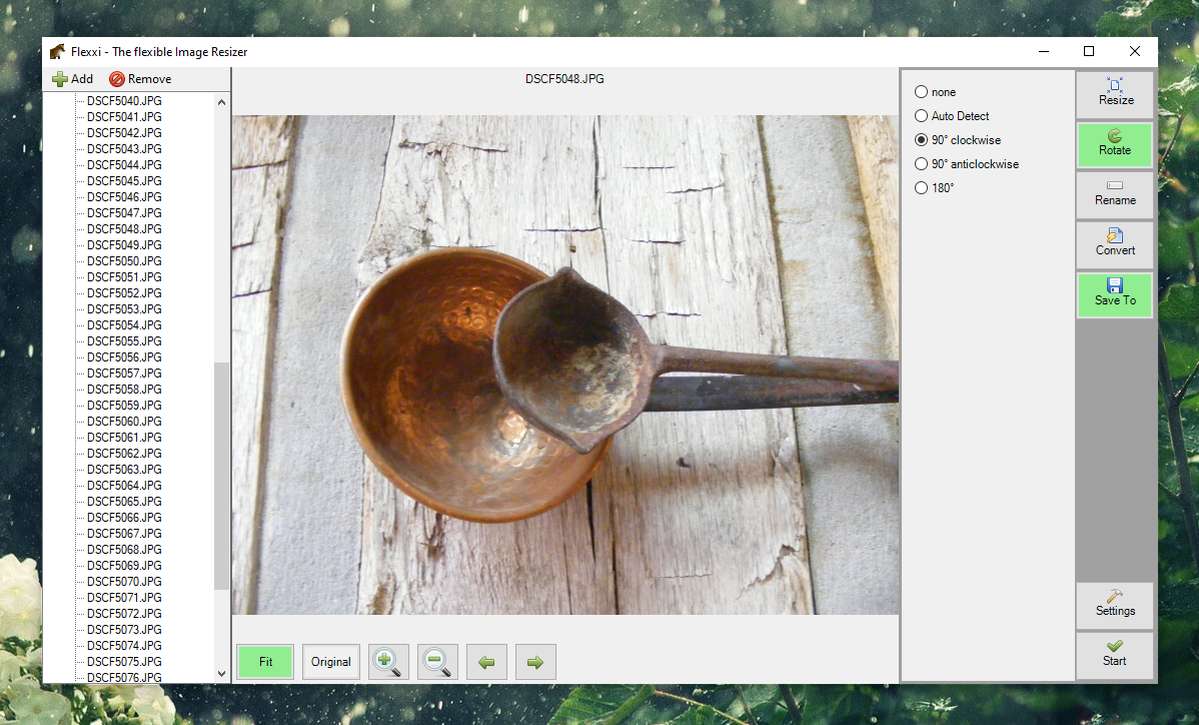Select DSCF5073.JPG in the file list
The width and height of the screenshot is (1199, 725).
[x=124, y=631]
